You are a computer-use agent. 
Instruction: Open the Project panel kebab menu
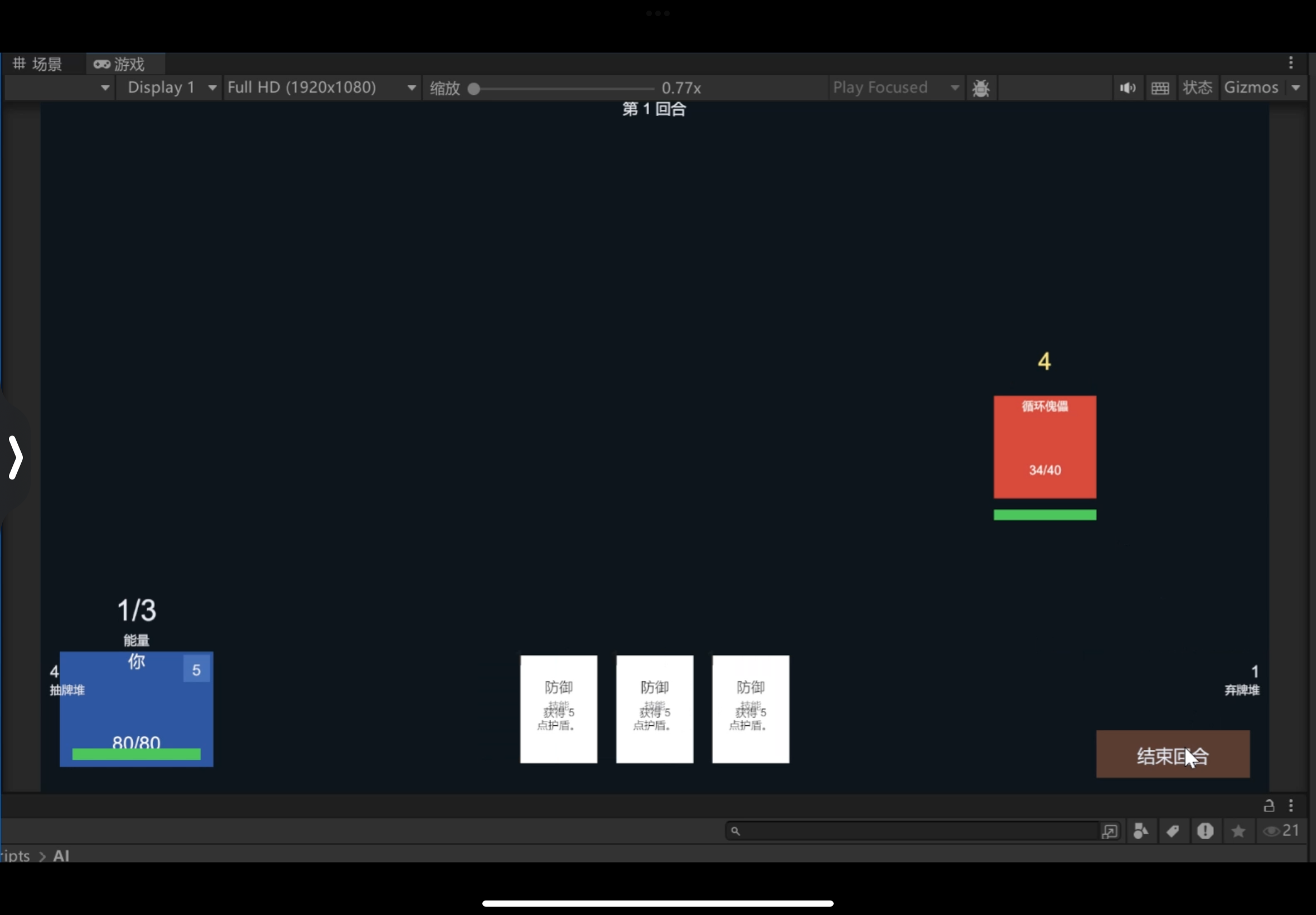click(x=1291, y=806)
